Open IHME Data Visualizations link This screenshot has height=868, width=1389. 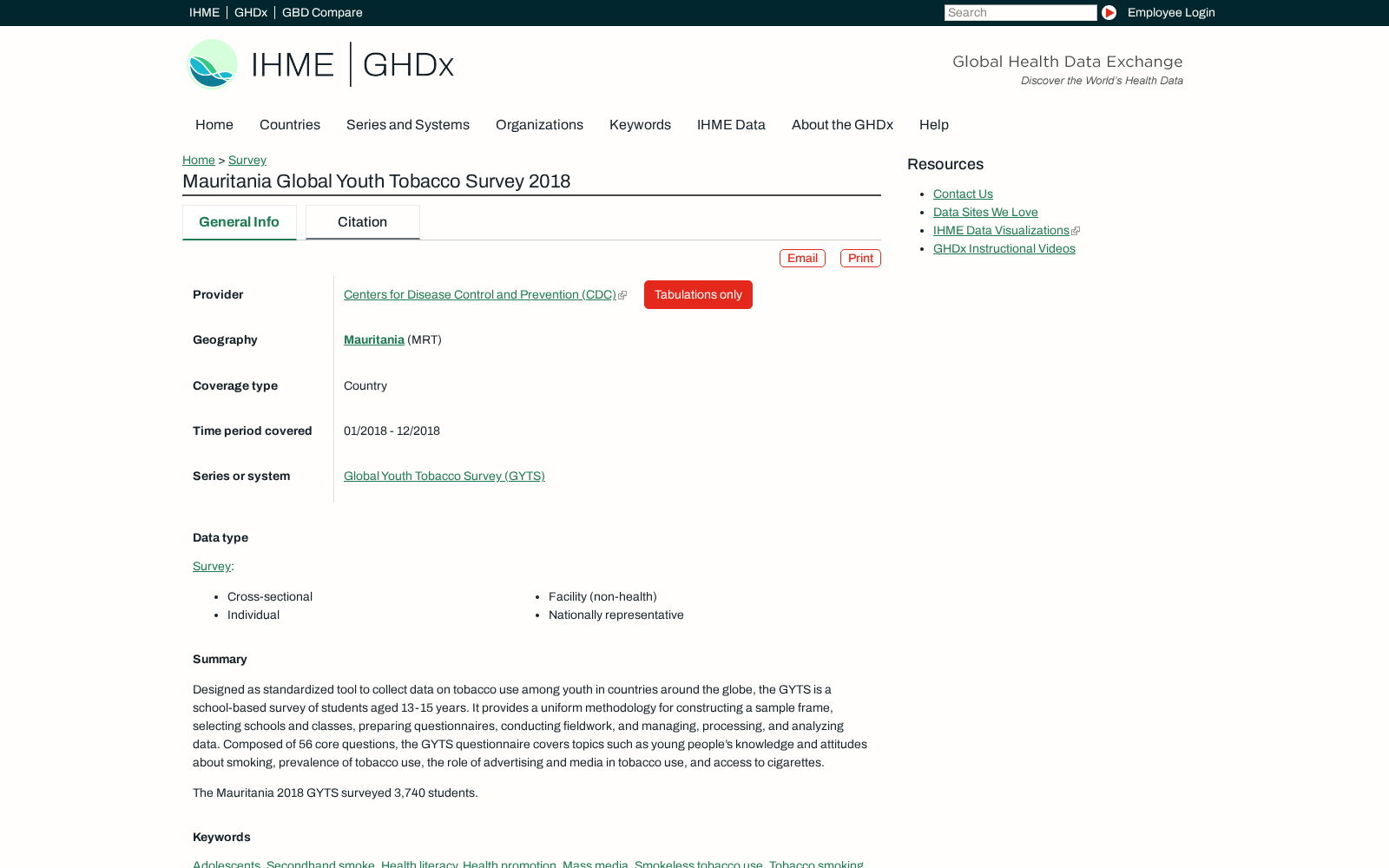1001,231
